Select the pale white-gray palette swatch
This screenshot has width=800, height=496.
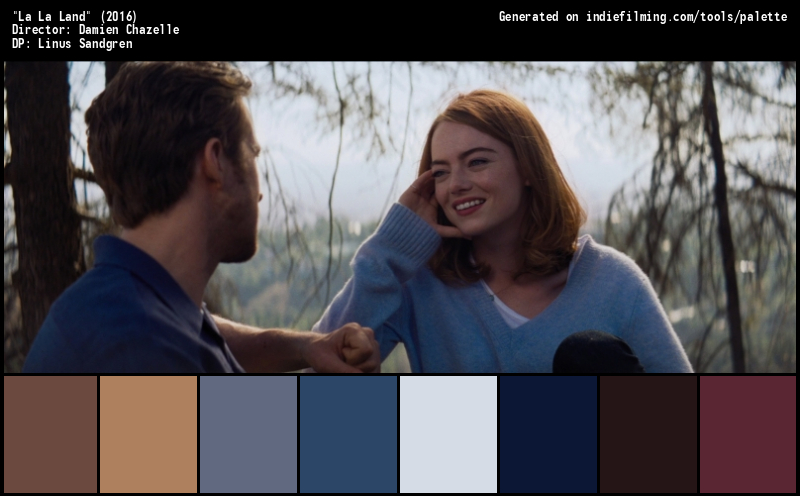pyautogui.click(x=448, y=434)
